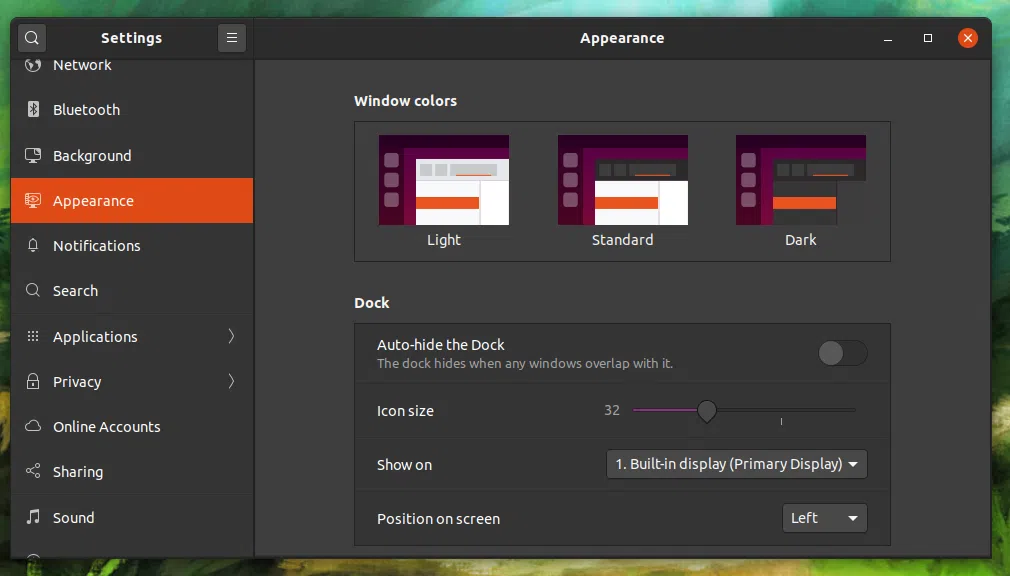1010x576 pixels.
Task: Open the Position on screen dropdown
Action: pyautogui.click(x=824, y=518)
